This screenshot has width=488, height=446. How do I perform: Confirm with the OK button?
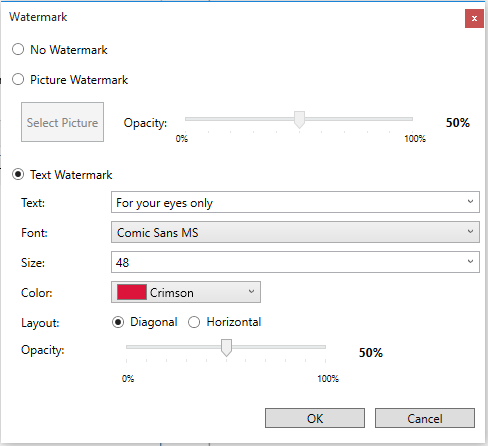click(x=315, y=418)
